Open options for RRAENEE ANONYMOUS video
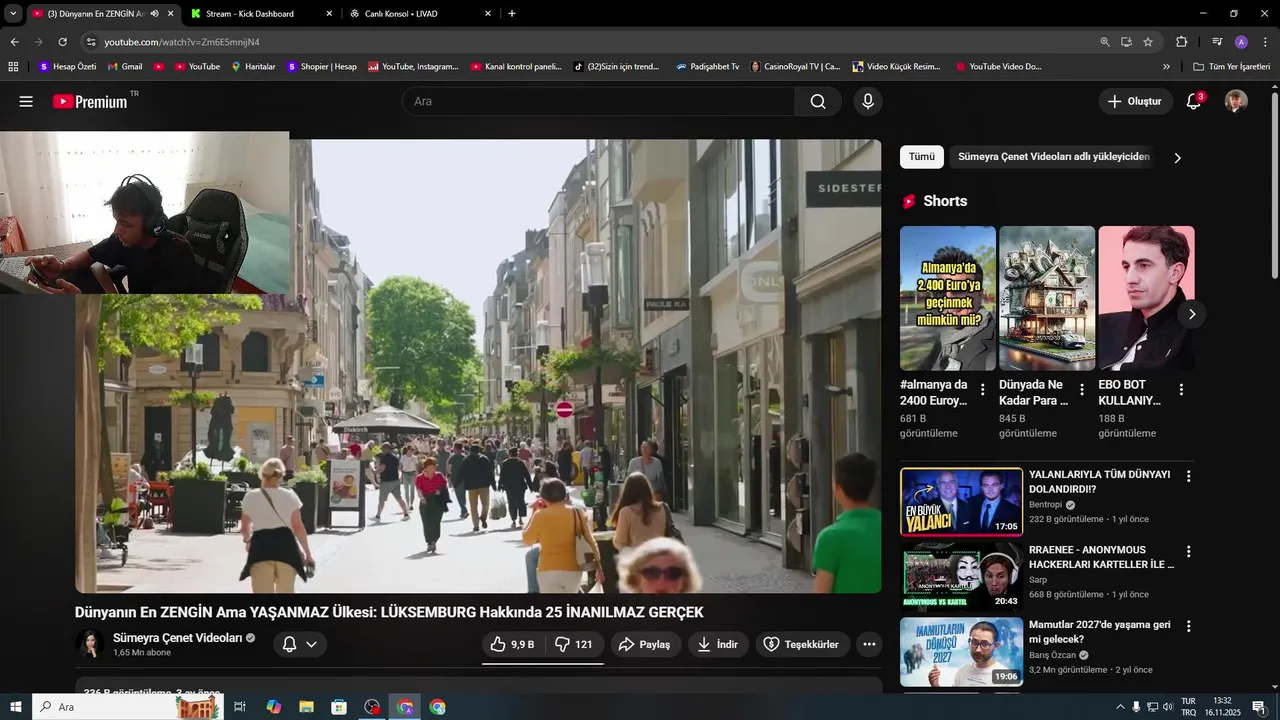Viewport: 1280px width, 720px height. tap(1189, 552)
